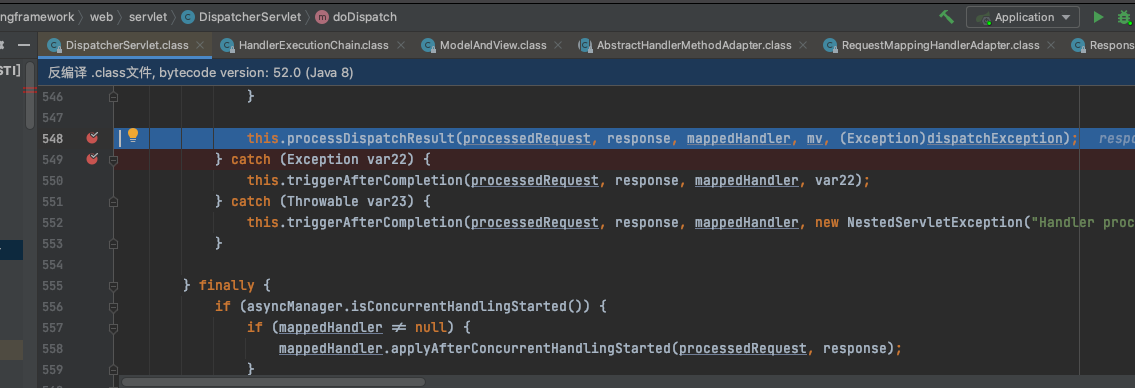The image size is (1135, 388).
Task: Click the finally keyword on line 555
Action: pos(227,285)
